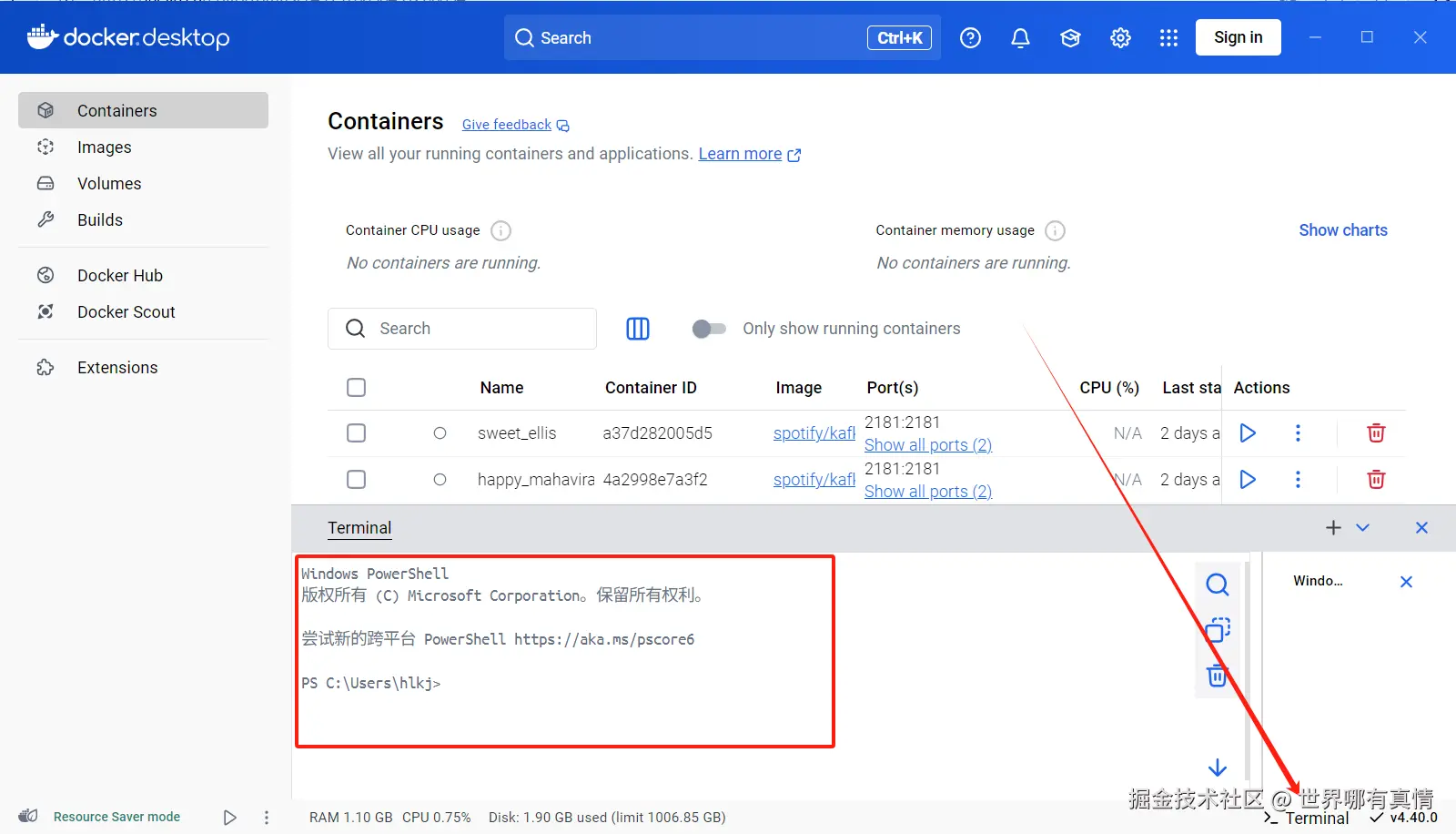This screenshot has width=1456, height=834.
Task: Show all ports for happy_mahavira
Action: [928, 492]
